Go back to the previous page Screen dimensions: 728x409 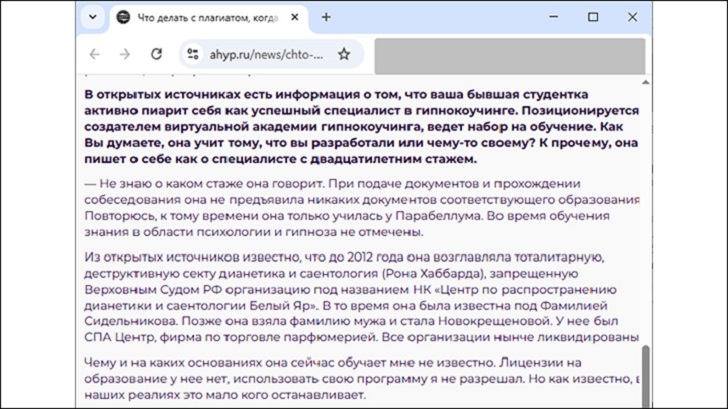(94, 54)
